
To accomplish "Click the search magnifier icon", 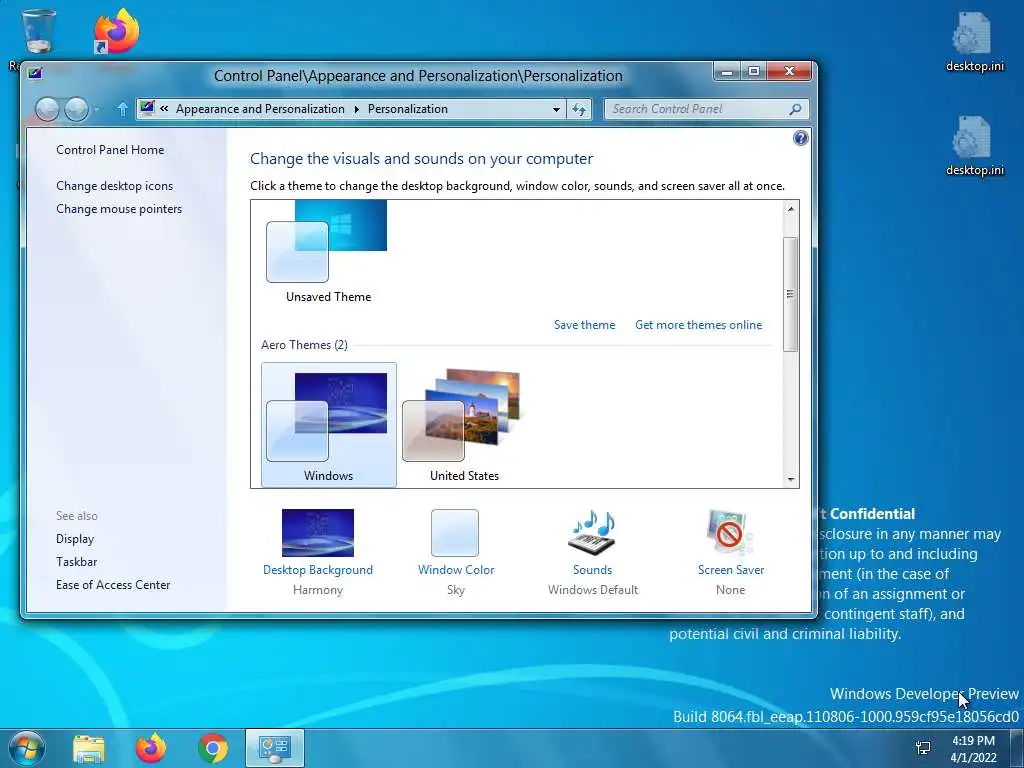I will [x=795, y=109].
